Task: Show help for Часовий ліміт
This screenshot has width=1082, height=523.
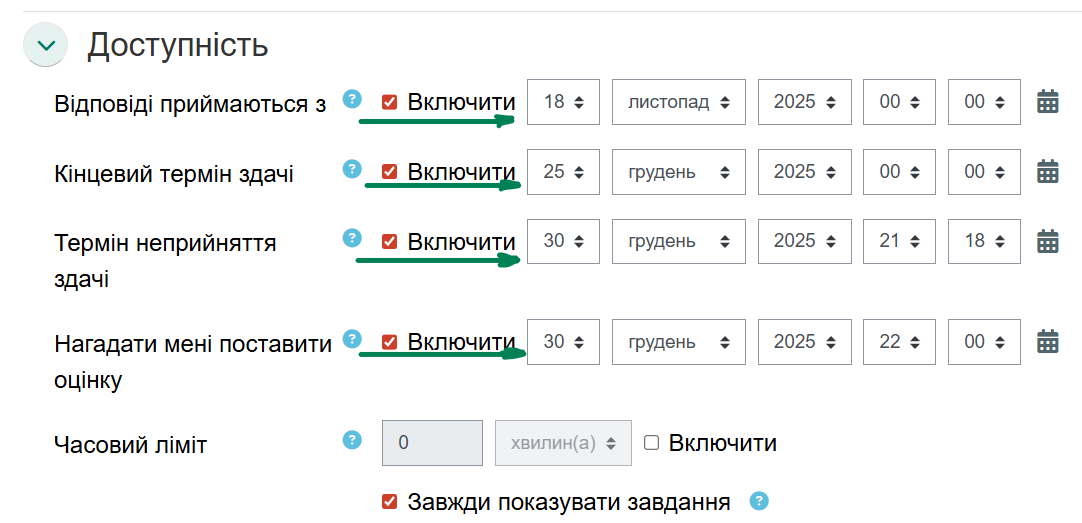Action: [x=351, y=440]
